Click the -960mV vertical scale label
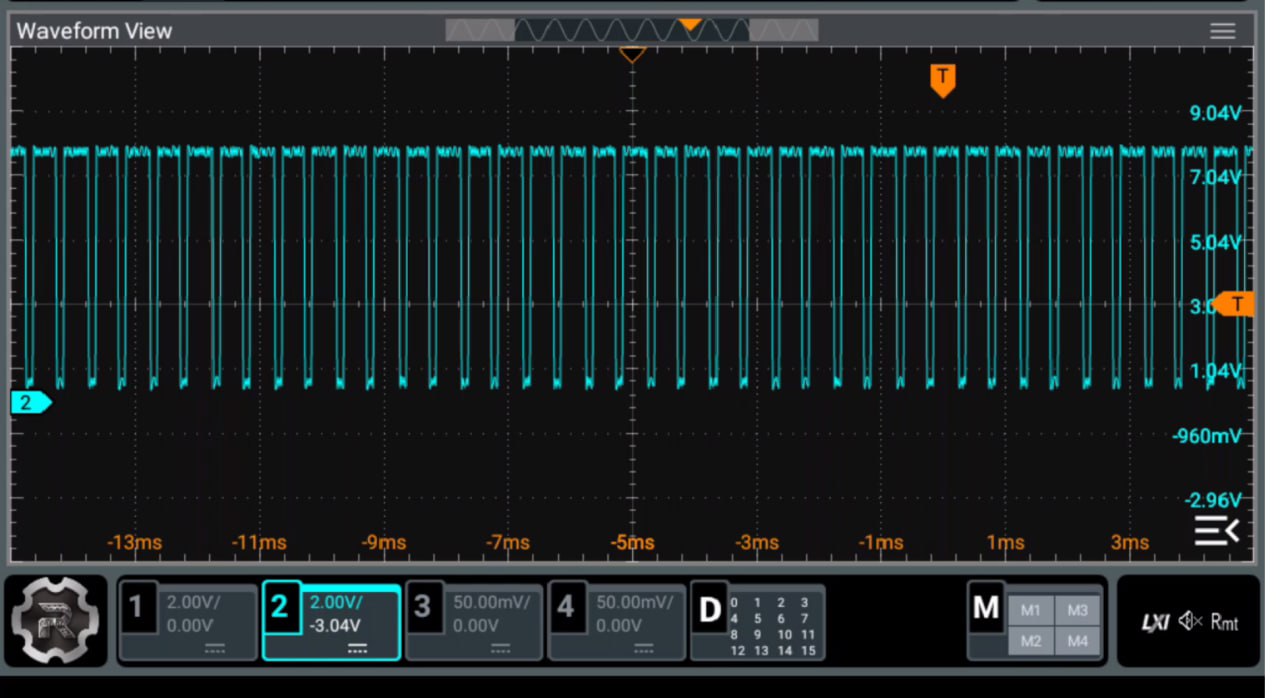This screenshot has height=698, width=1280. (x=1206, y=436)
